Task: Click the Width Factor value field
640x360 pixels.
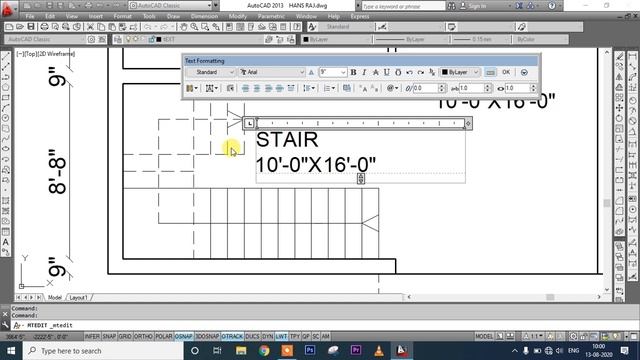Action: point(518,88)
